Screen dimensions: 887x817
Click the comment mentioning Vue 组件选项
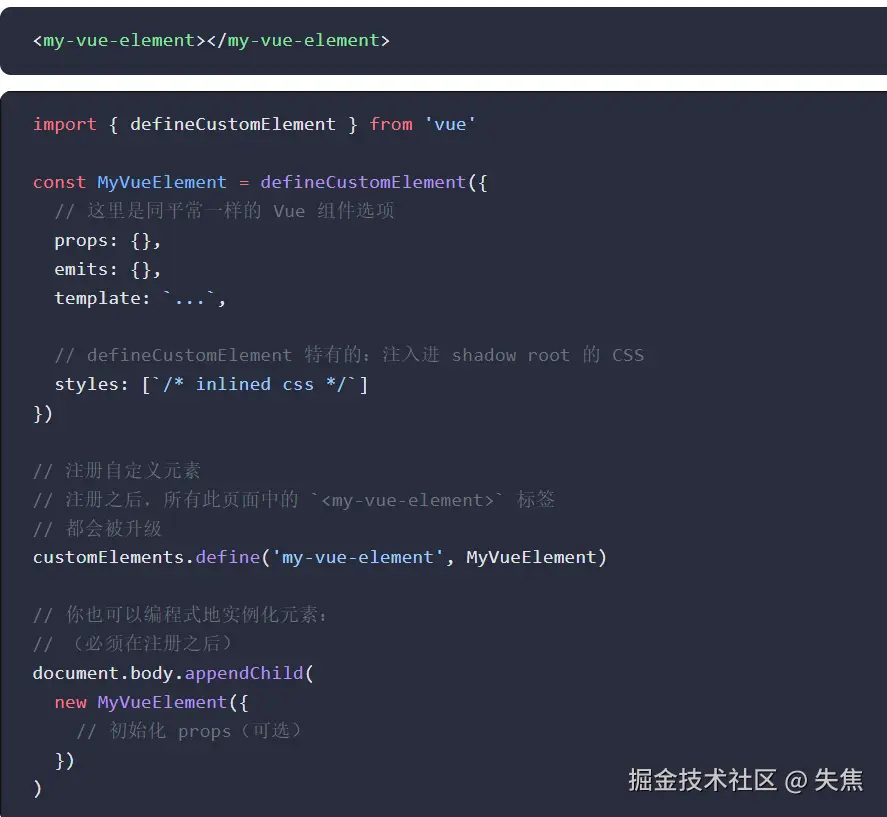[224, 211]
